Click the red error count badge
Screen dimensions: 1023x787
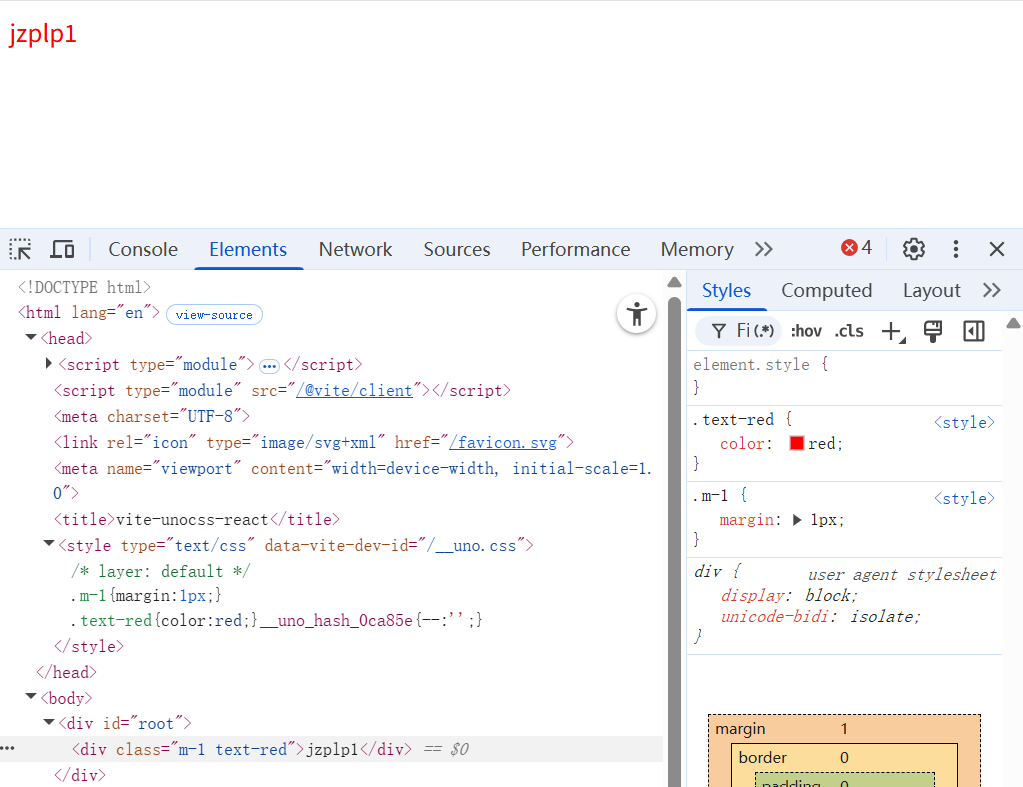pos(857,248)
